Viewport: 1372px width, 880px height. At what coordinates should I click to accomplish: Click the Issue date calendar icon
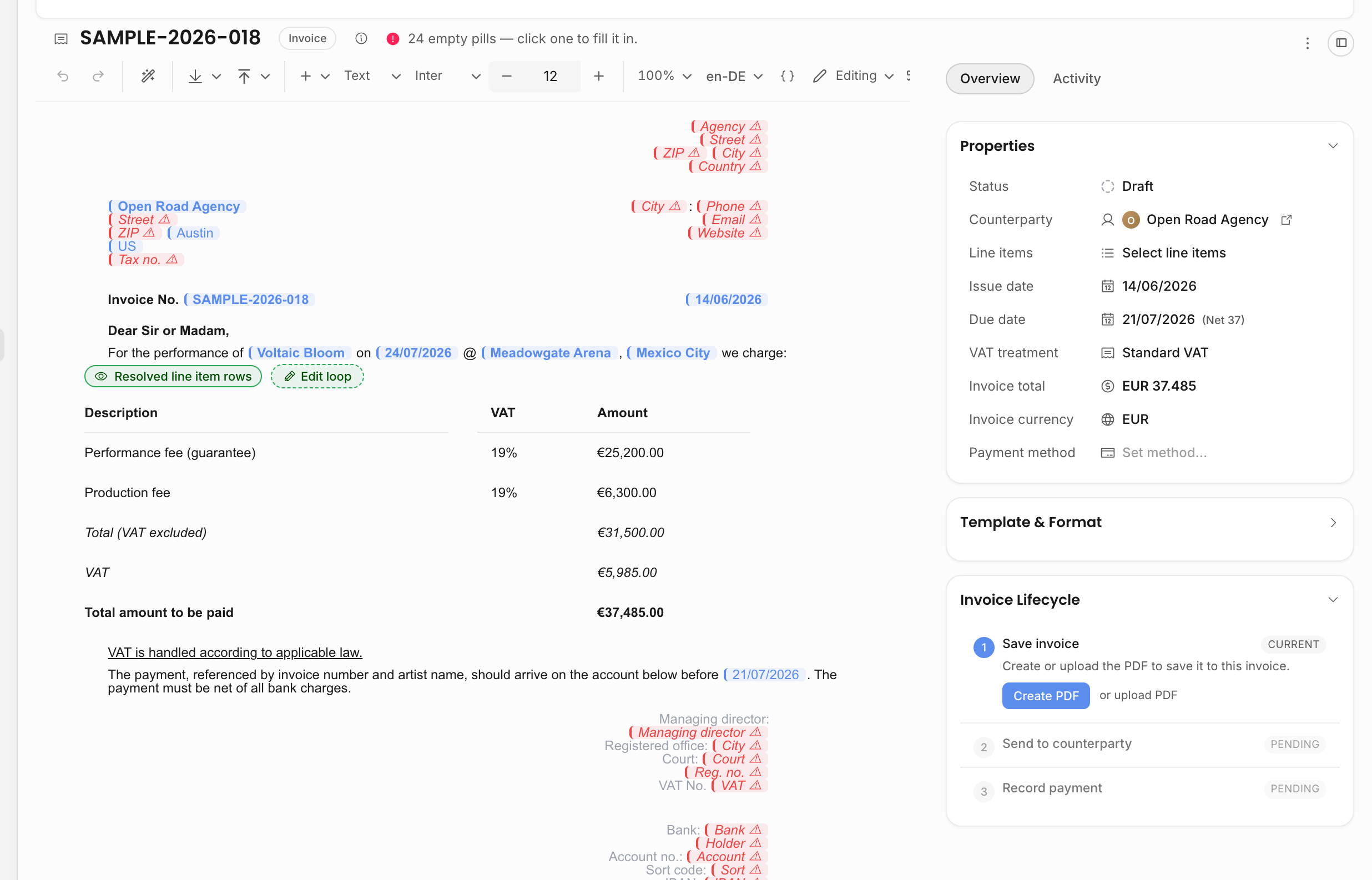pyautogui.click(x=1107, y=286)
